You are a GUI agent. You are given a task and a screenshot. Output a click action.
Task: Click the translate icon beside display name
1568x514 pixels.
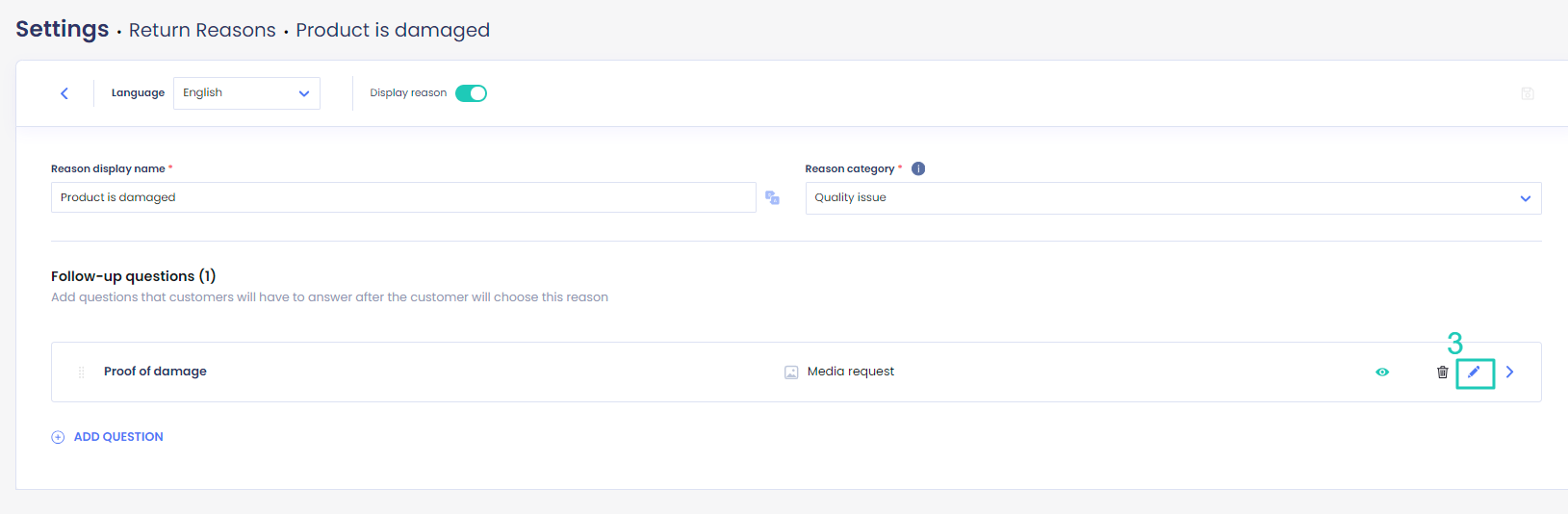tap(772, 197)
